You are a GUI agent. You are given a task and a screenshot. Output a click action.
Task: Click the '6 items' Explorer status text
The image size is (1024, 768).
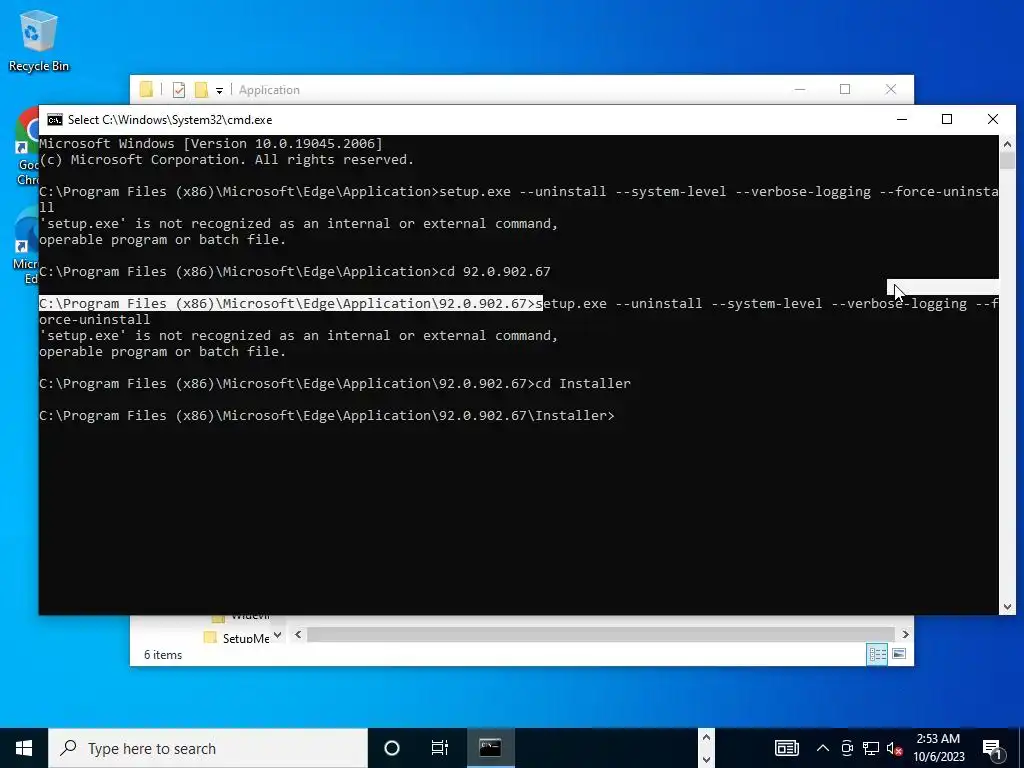pos(163,654)
